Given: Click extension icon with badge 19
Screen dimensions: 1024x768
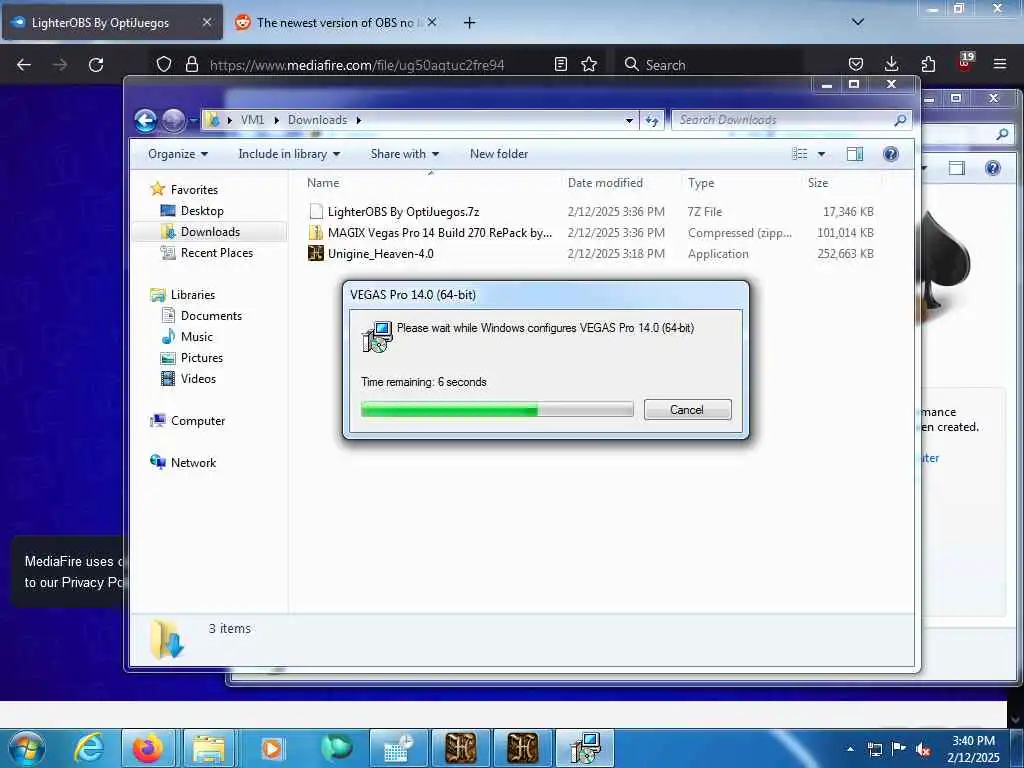Looking at the screenshot, I should coord(965,63).
